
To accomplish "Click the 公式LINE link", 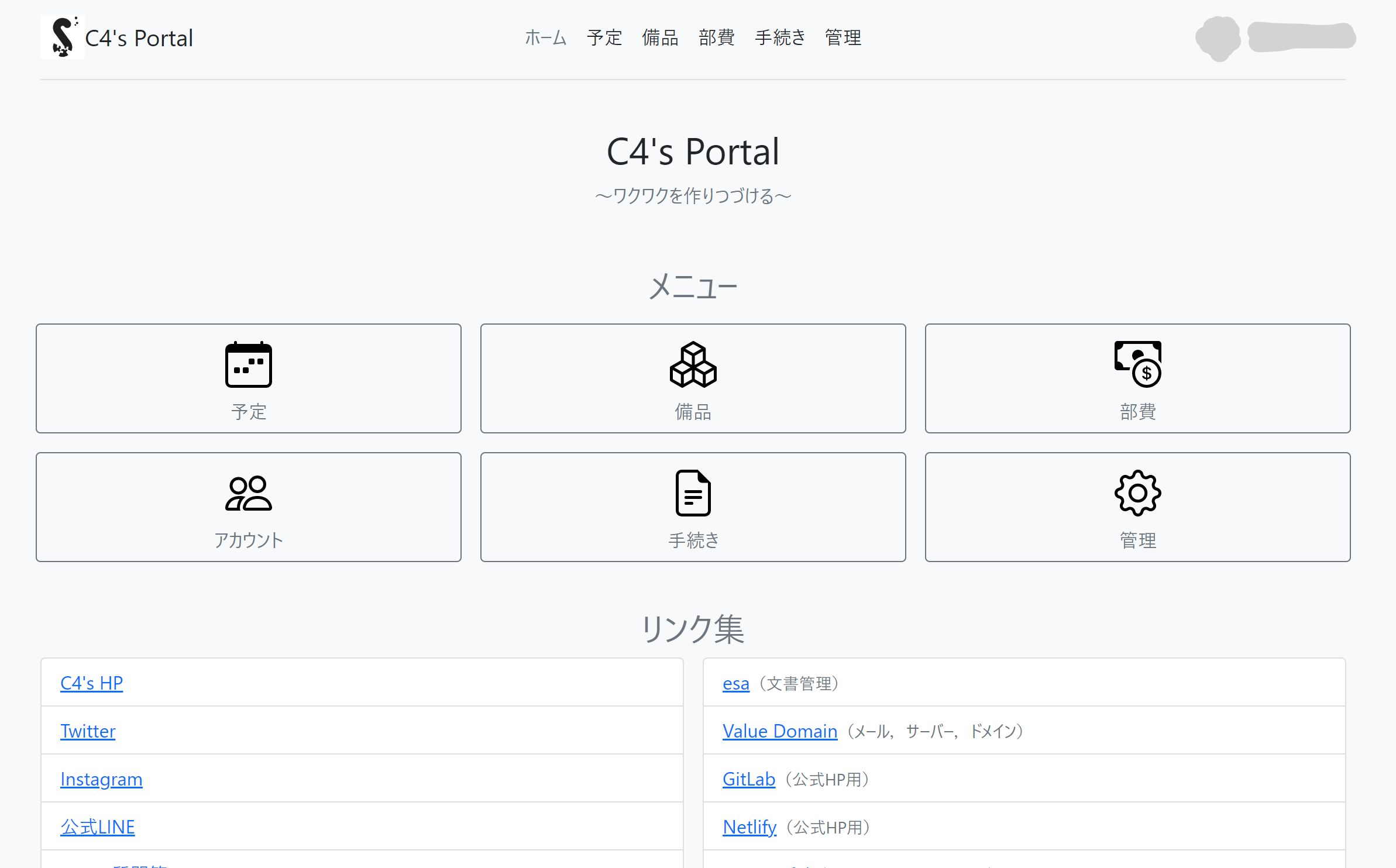I will point(97,826).
